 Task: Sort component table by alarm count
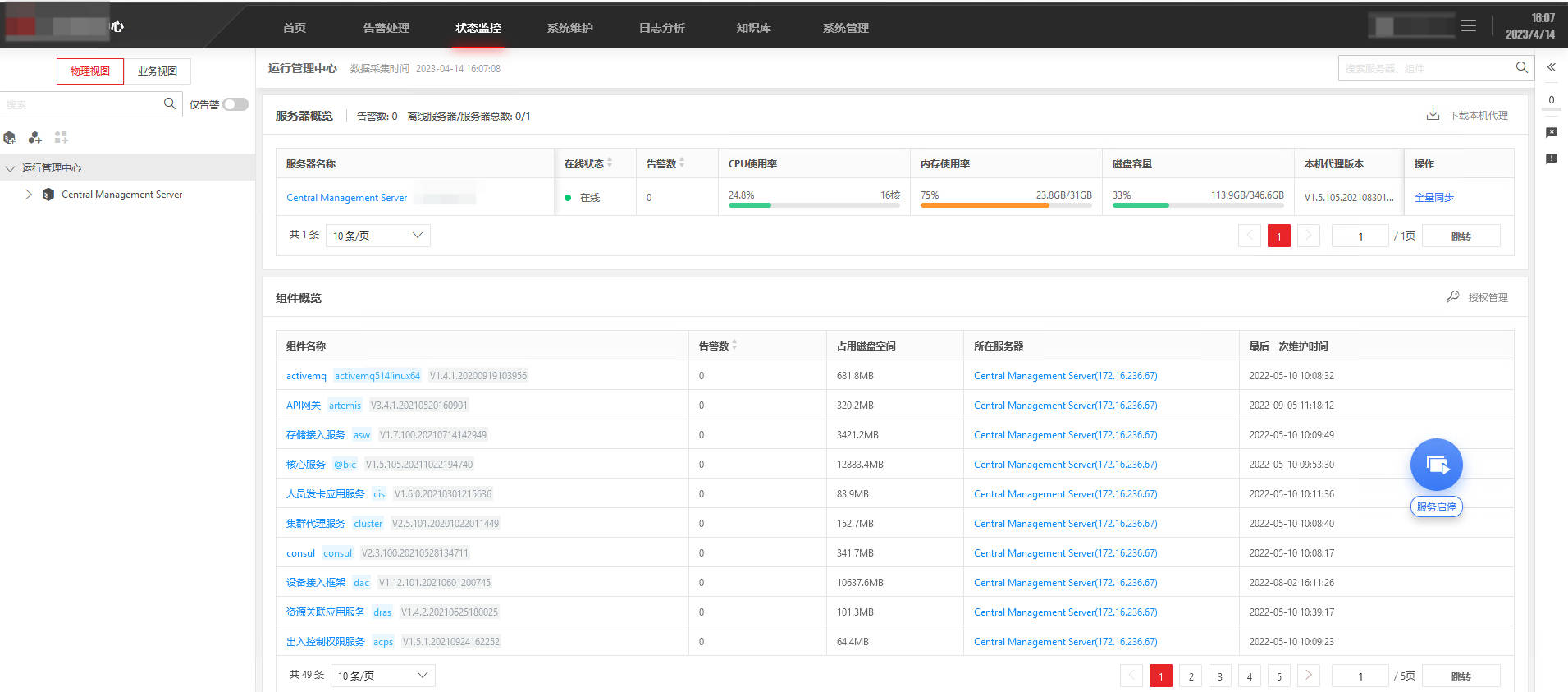734,346
